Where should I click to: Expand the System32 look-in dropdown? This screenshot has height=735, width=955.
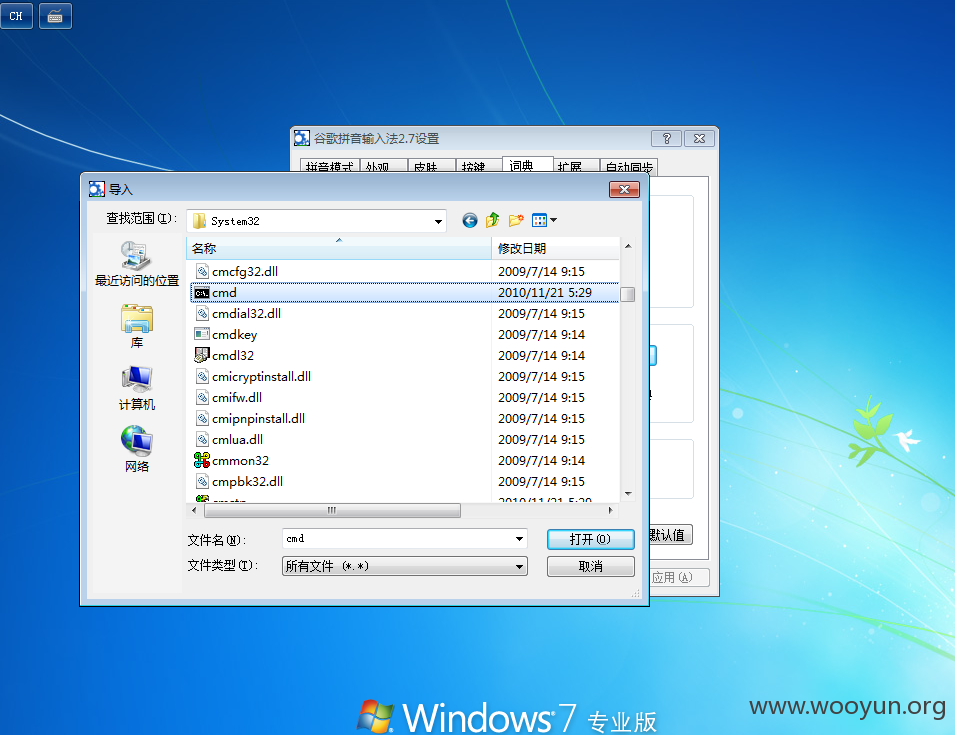pyautogui.click(x=438, y=221)
